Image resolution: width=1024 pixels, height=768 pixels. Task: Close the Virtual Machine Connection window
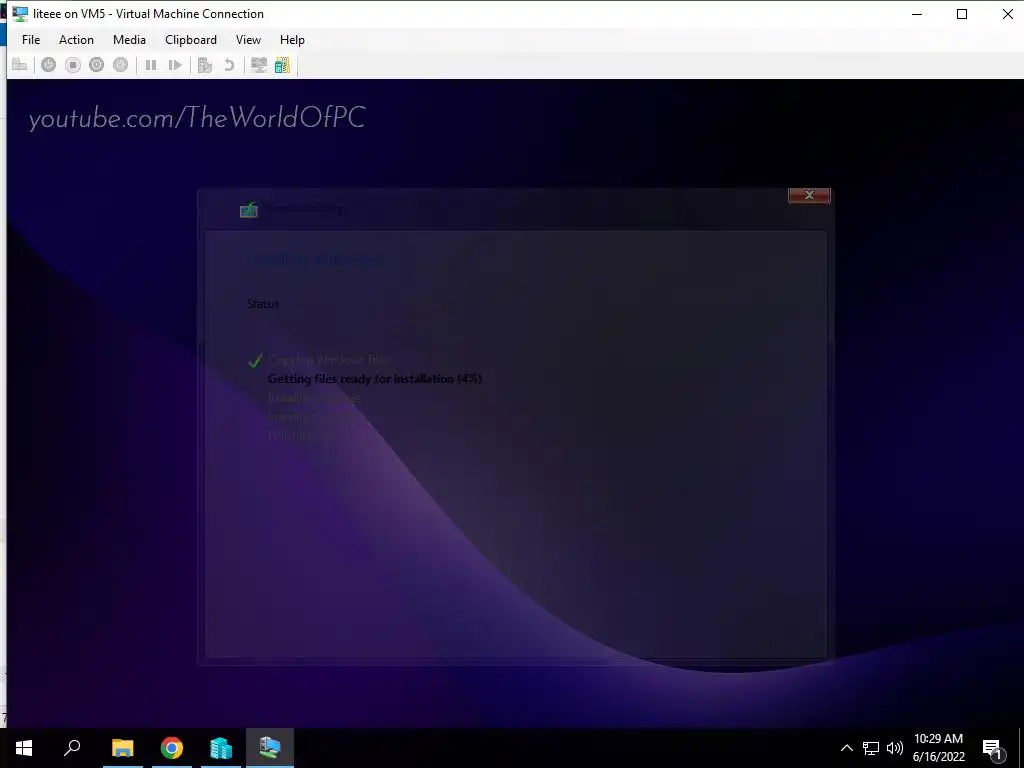[x=1008, y=14]
